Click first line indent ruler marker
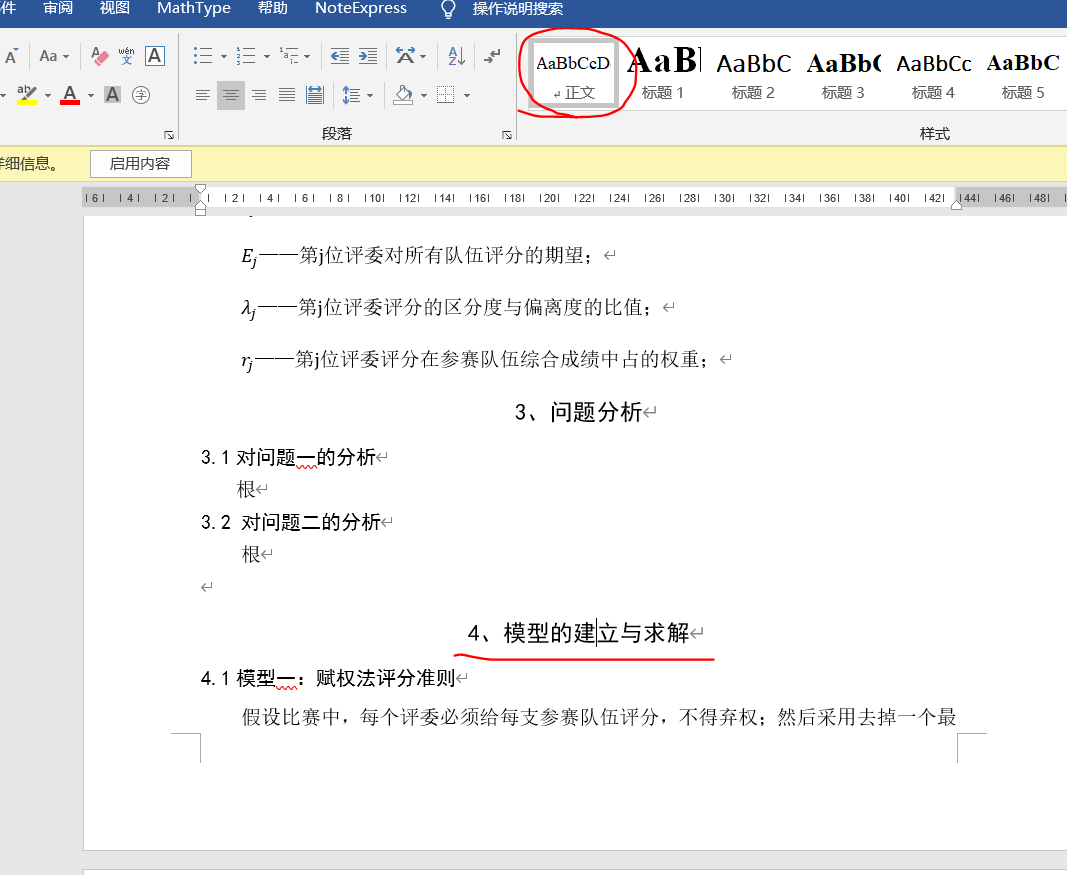 [x=200, y=189]
